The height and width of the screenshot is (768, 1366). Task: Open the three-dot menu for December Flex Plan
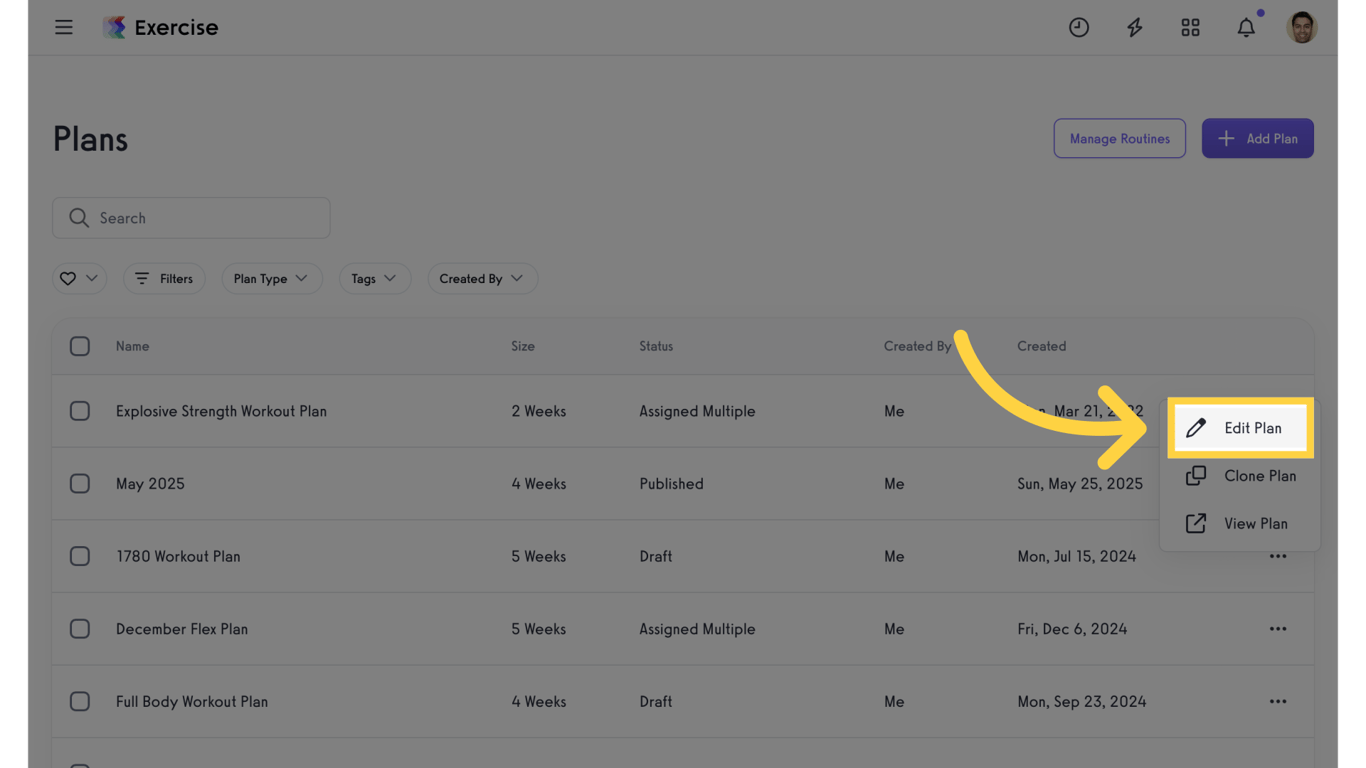(x=1278, y=629)
